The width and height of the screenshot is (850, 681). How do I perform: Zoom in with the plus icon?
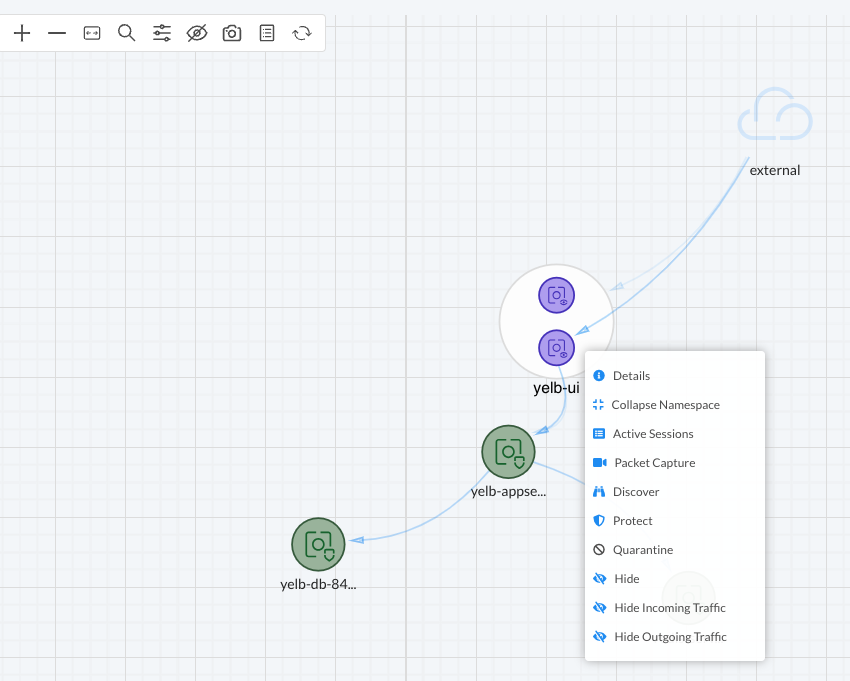tap(22, 33)
